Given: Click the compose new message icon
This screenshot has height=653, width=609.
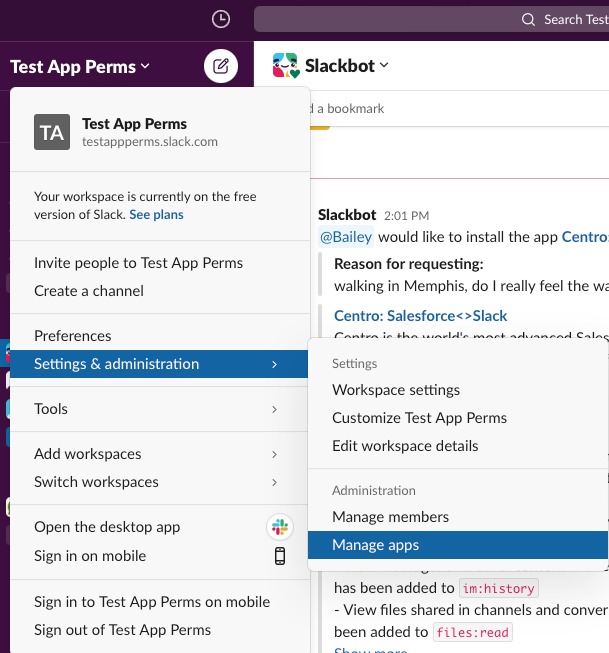Looking at the screenshot, I should point(221,66).
